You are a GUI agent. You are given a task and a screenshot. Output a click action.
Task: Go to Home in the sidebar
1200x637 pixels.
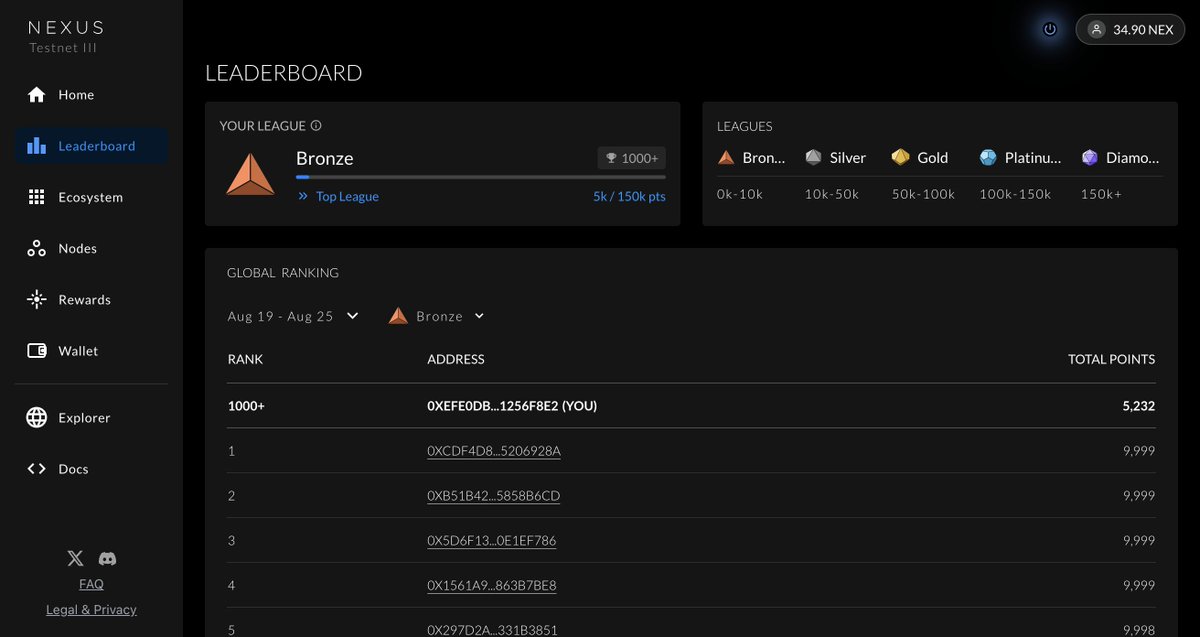[91, 95]
